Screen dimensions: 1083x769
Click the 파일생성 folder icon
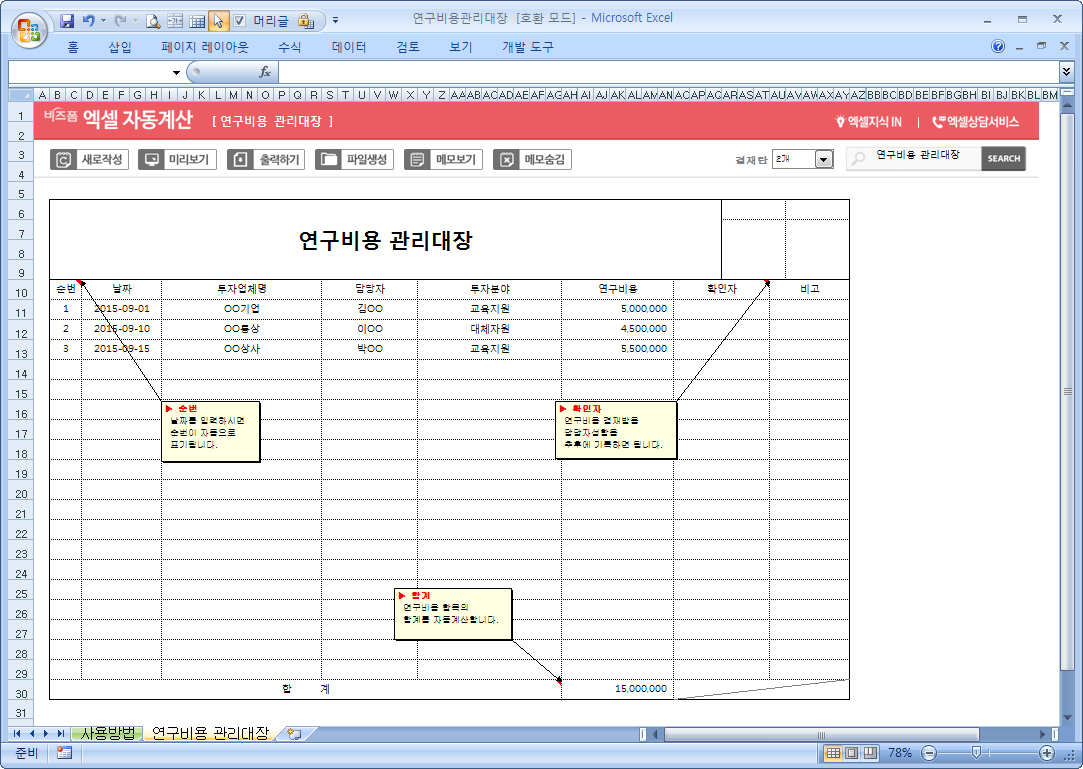pos(329,160)
